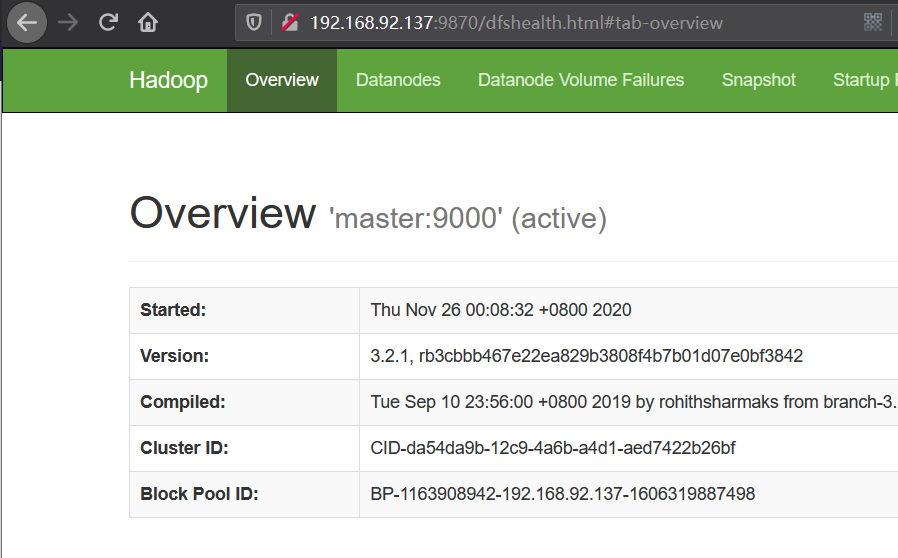Screen dimensions: 898x558
Task: Open the Snapshot tab
Action: [758, 80]
